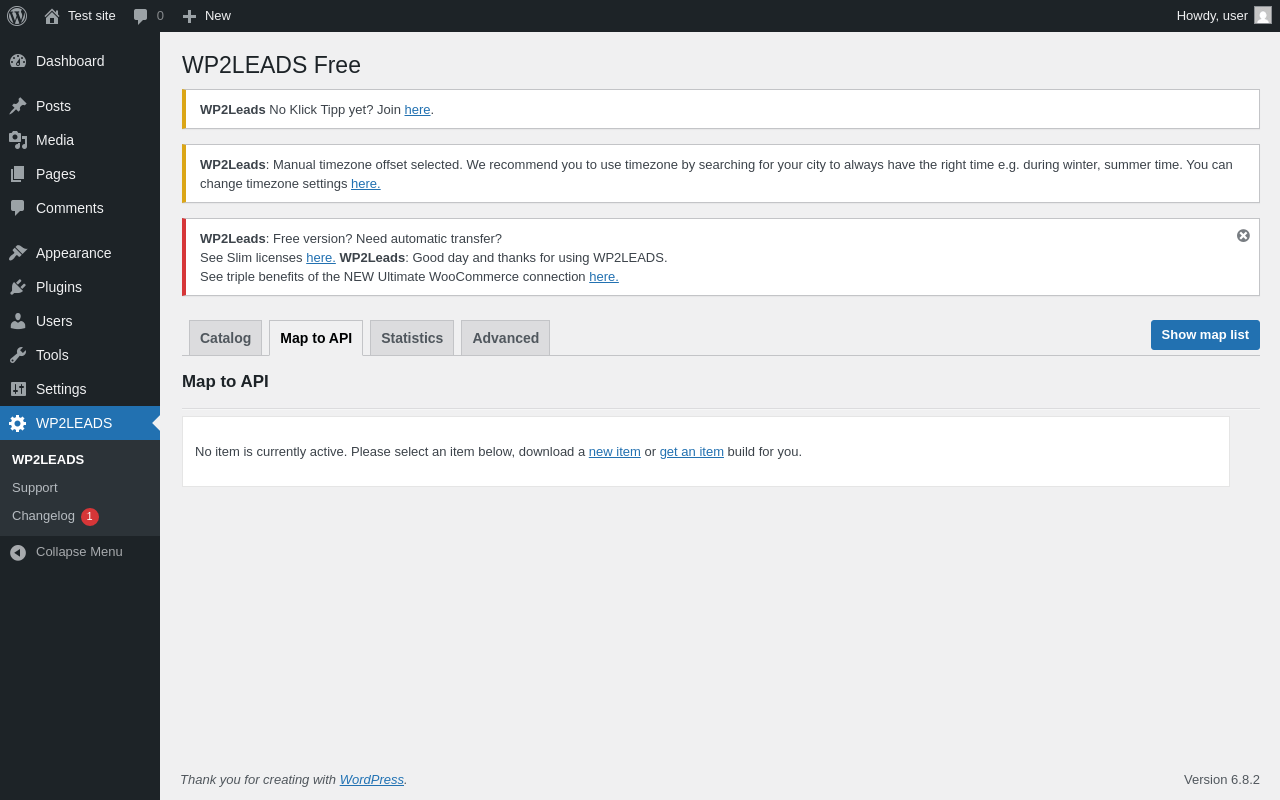This screenshot has width=1280, height=800.
Task: Open the comments bubble in admin bar
Action: point(148,16)
